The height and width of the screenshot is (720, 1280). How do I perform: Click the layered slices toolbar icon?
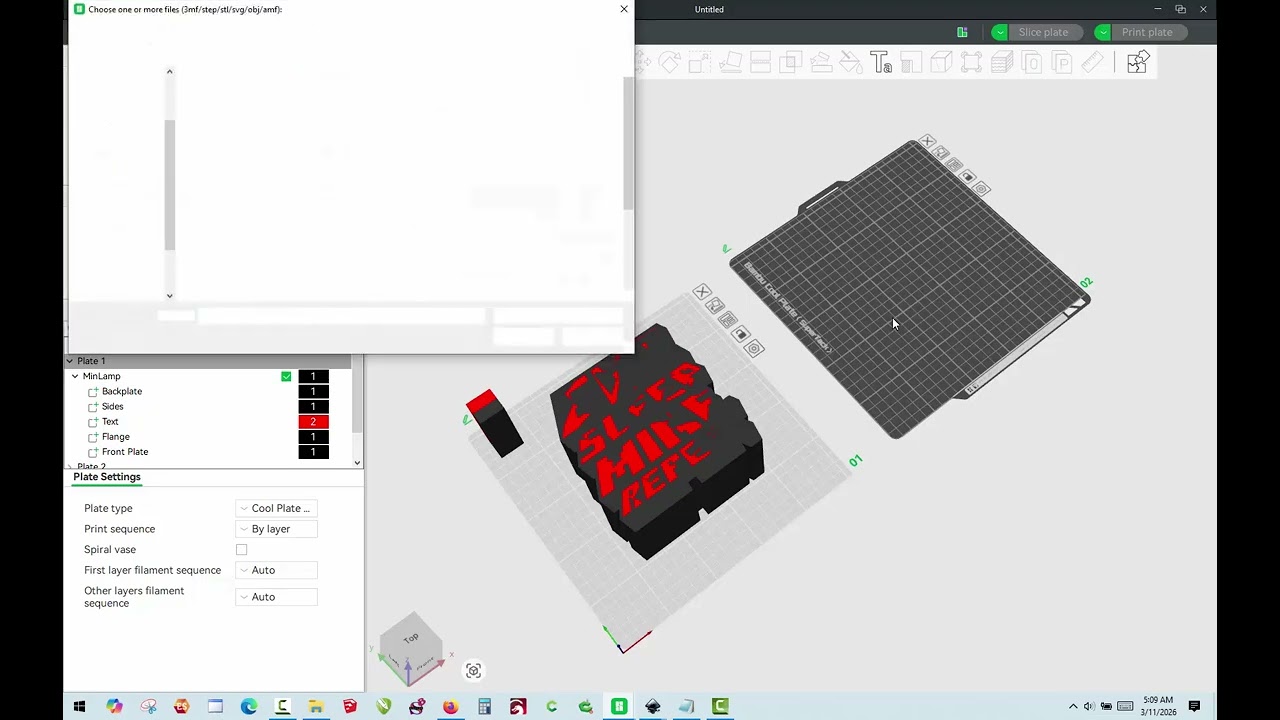(1001, 63)
